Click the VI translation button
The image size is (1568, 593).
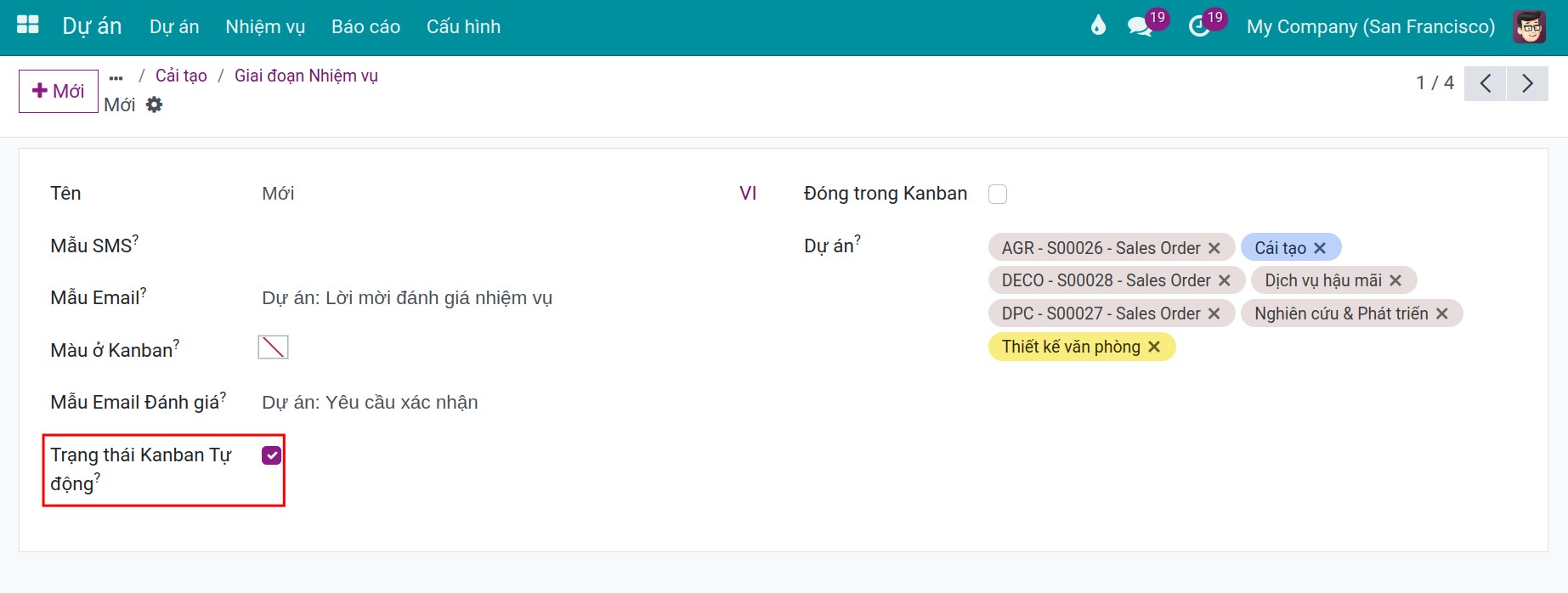[748, 193]
